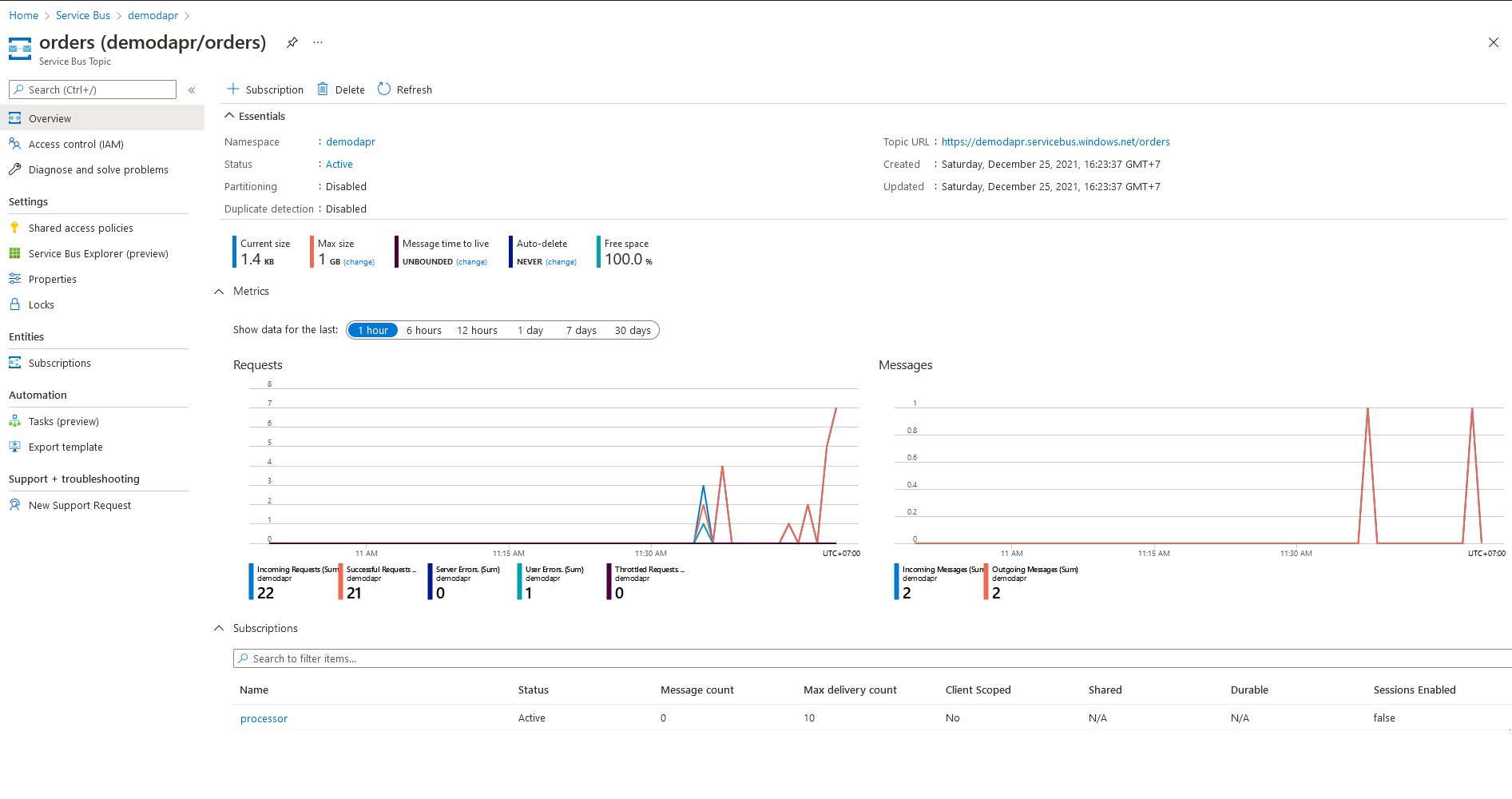1512x799 pixels.
Task: Click the Incoming Requests legend swatch
Action: coord(251,582)
